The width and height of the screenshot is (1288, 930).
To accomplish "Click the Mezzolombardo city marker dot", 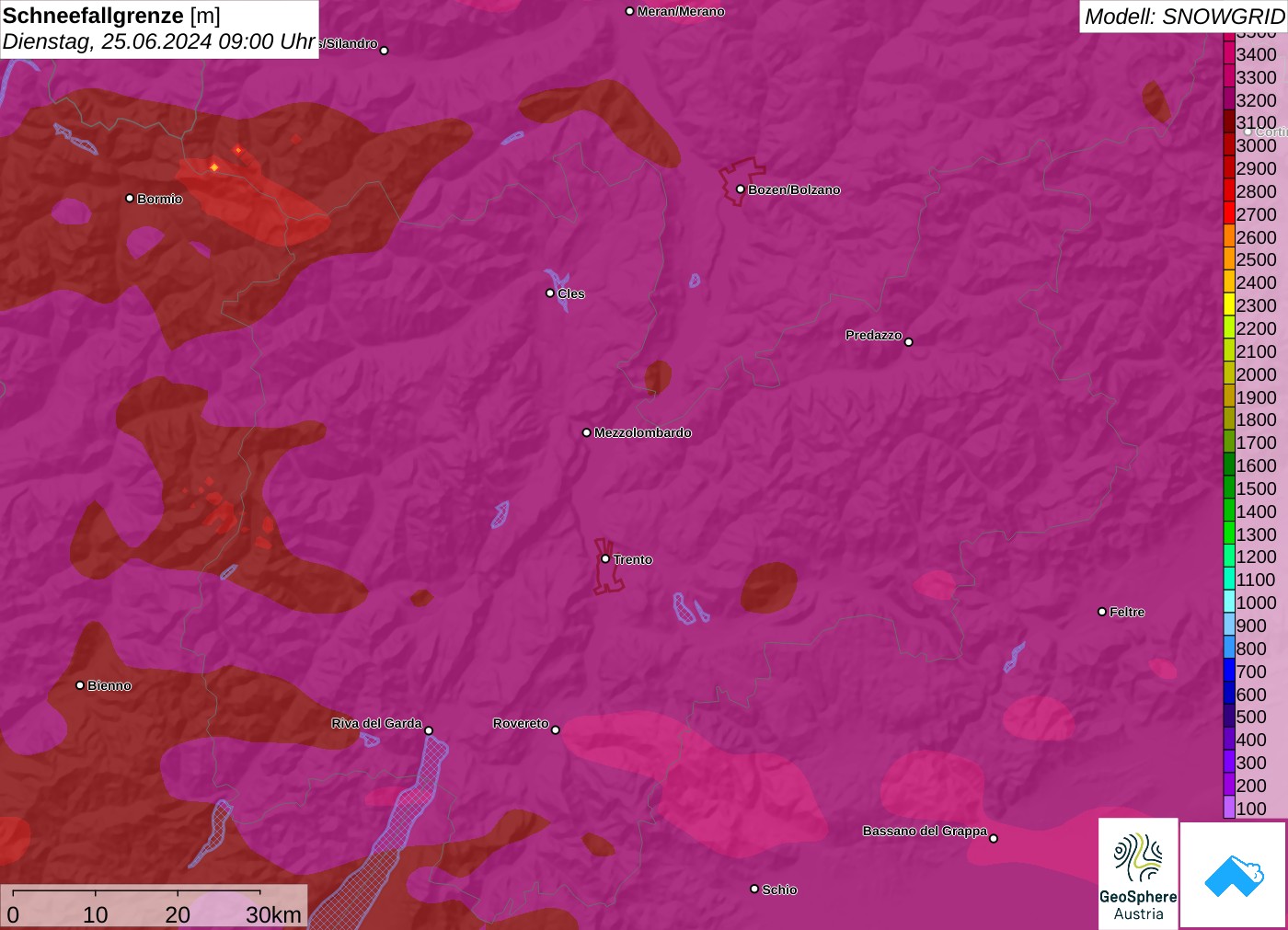I will (587, 431).
